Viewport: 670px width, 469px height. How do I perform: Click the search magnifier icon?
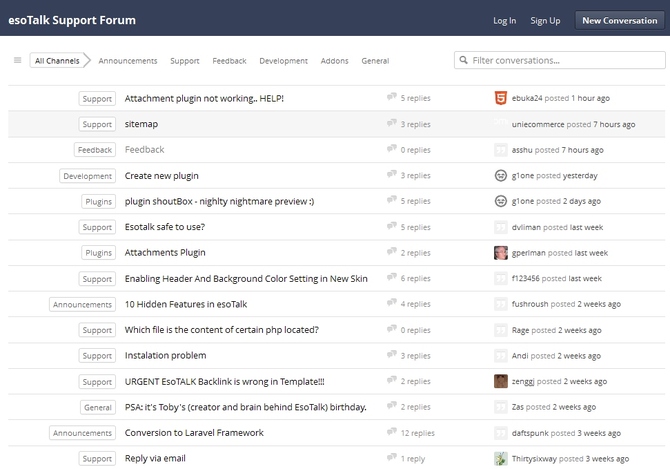tap(463, 60)
